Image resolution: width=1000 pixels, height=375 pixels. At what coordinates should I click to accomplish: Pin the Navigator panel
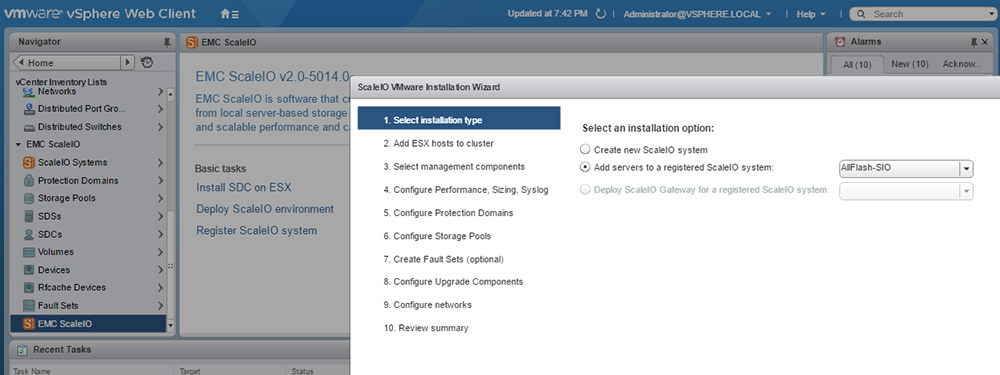click(167, 42)
